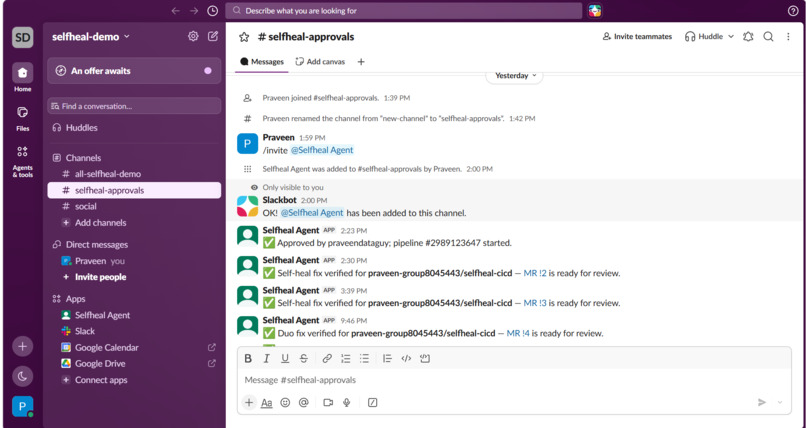
Task: Expand the selfheal-demo workspace menu
Action: (x=91, y=36)
